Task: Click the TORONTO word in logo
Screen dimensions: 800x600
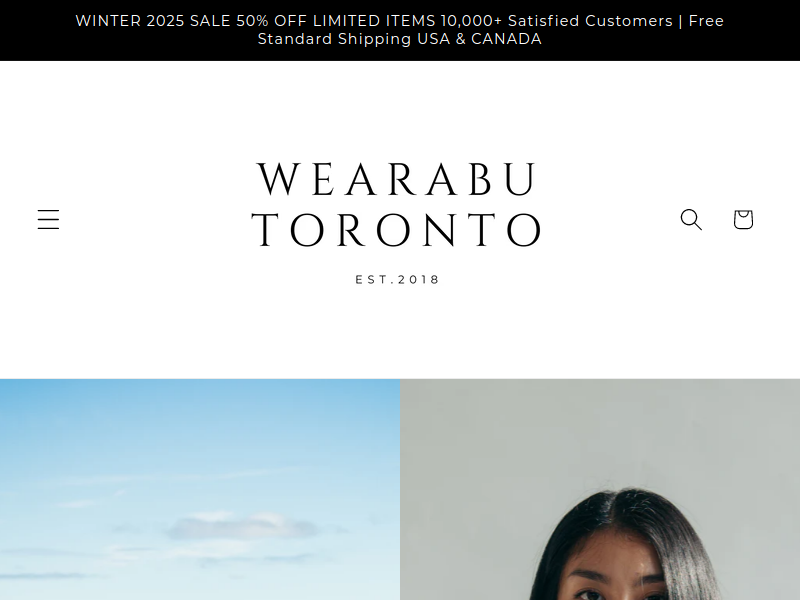Action: [x=397, y=230]
